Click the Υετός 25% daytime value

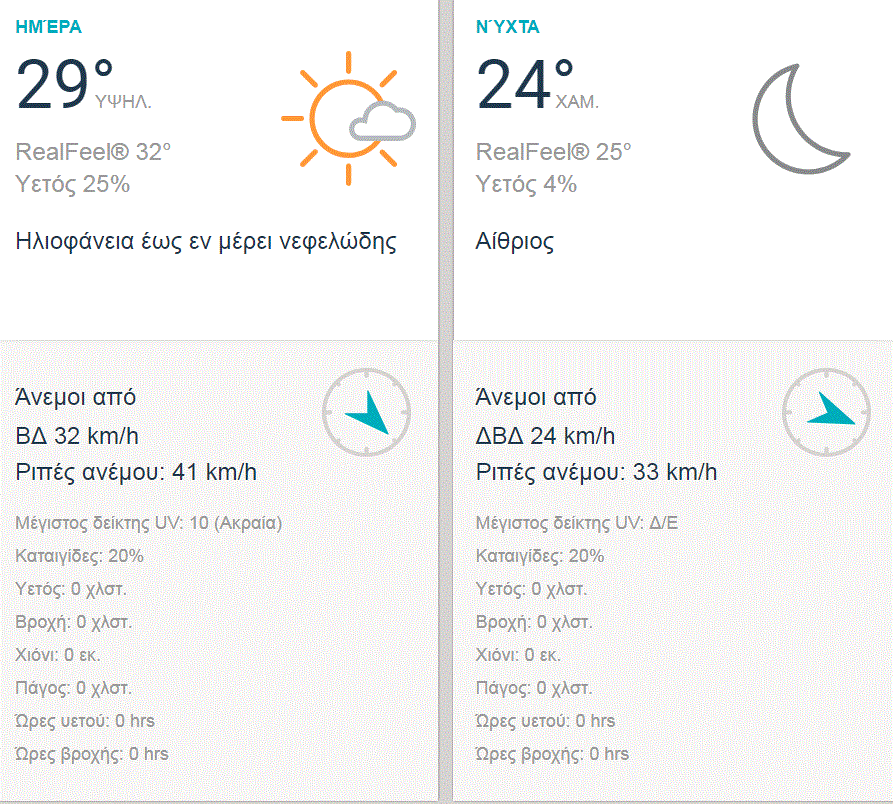pos(73,184)
